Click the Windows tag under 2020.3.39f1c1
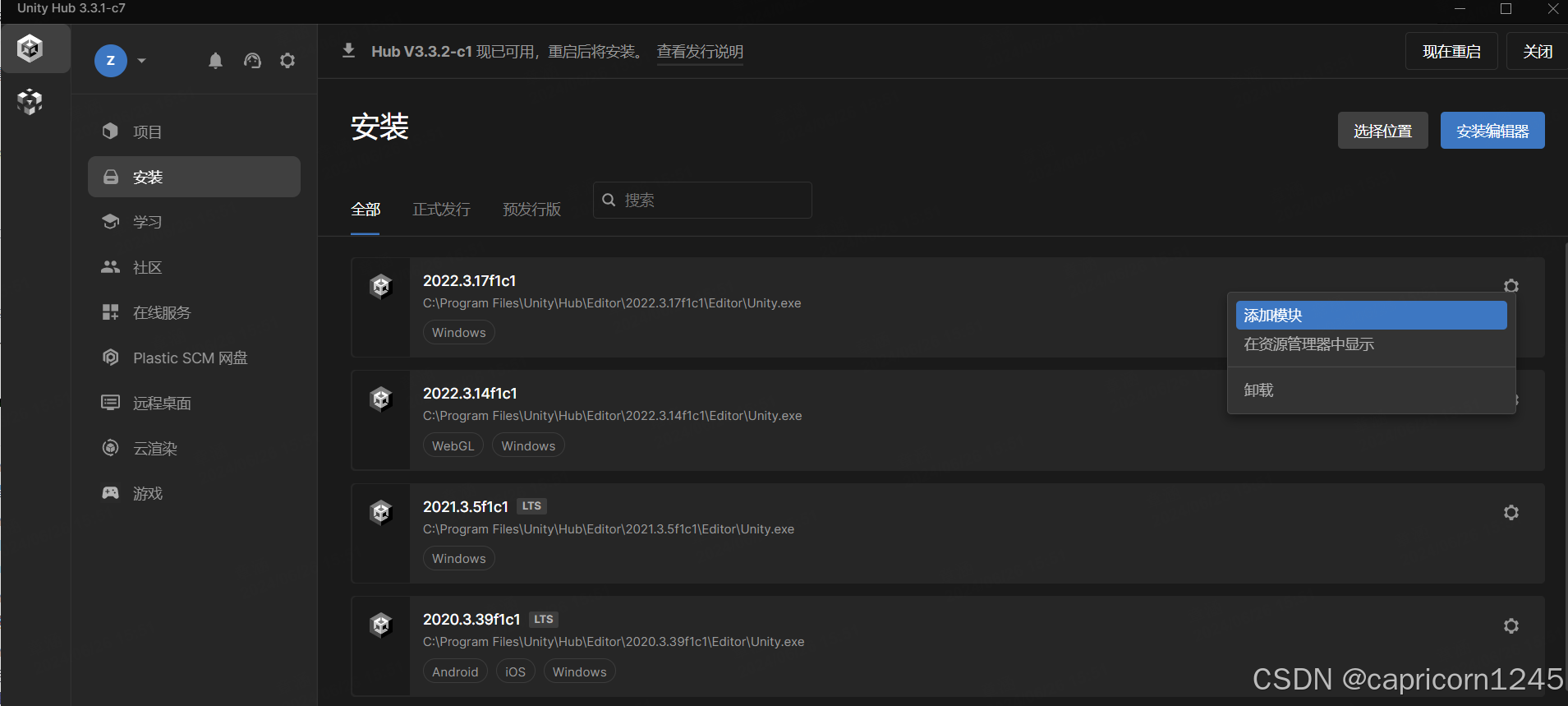The height and width of the screenshot is (706, 1568). click(579, 672)
